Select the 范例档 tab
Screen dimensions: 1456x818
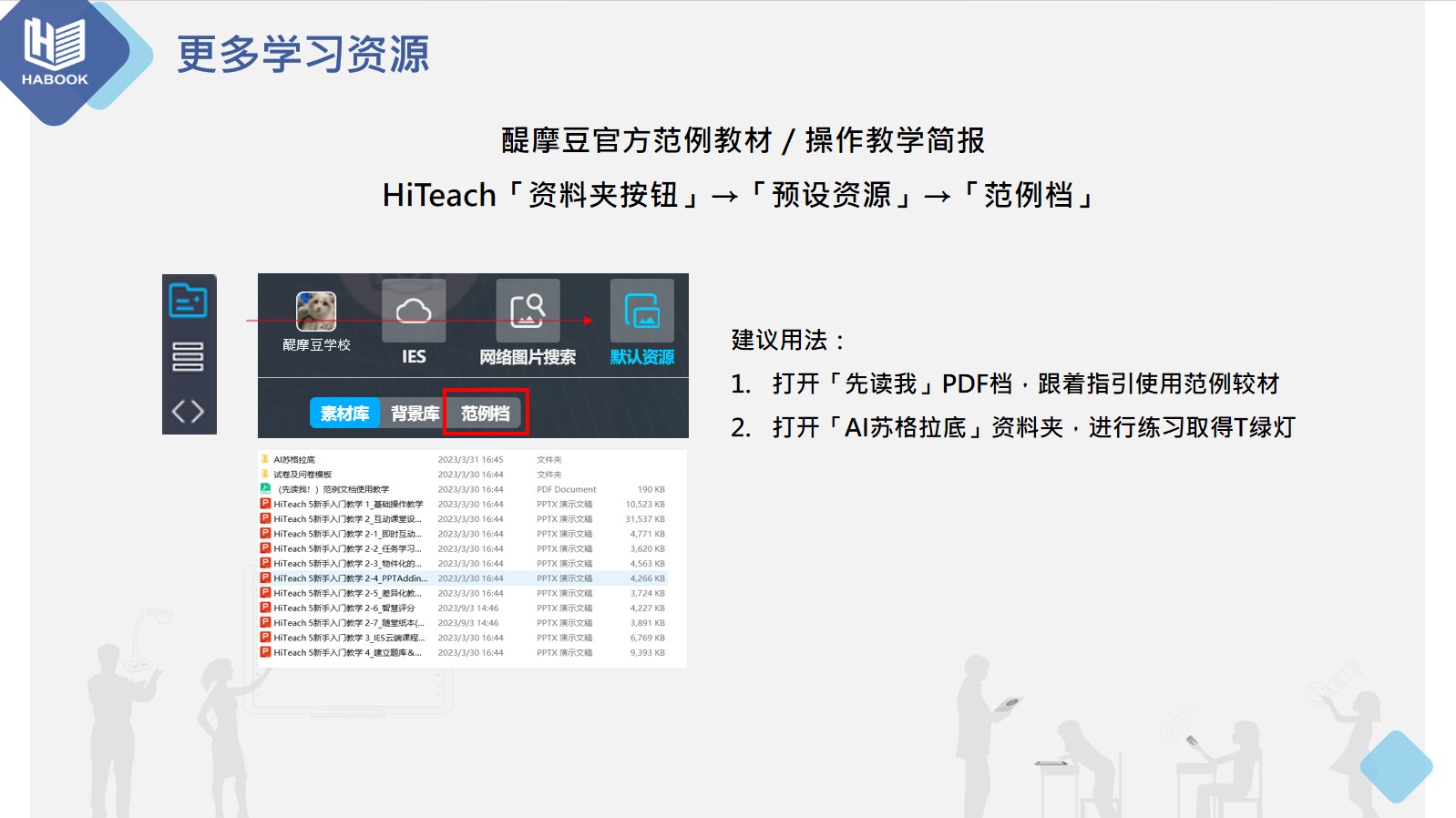485,414
